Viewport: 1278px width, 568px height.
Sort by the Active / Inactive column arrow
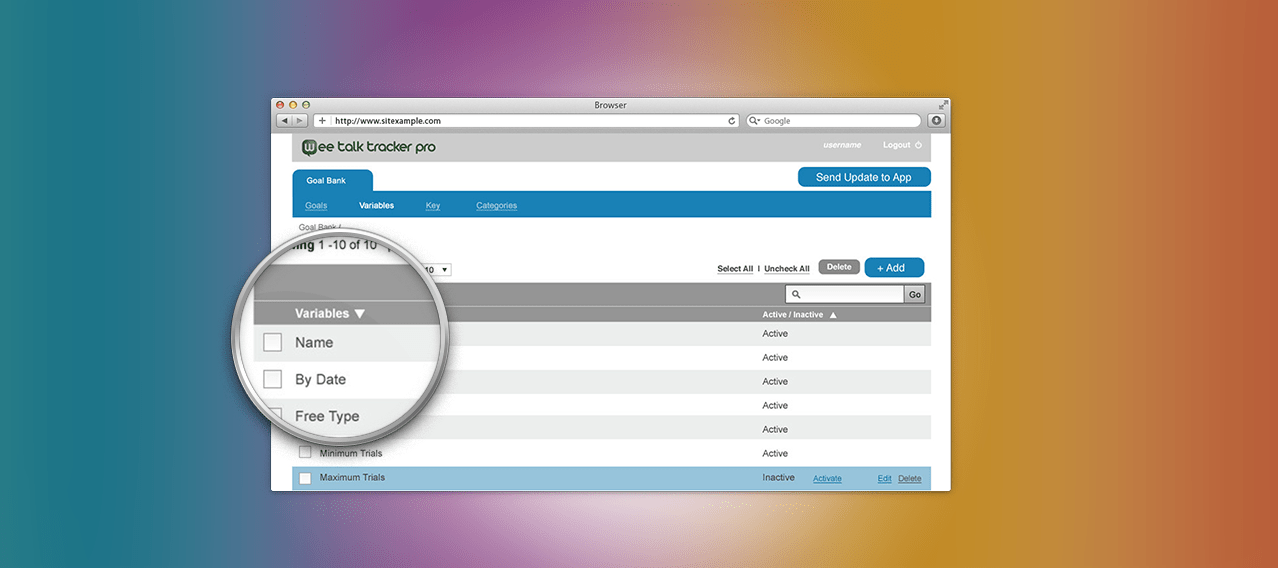[x=833, y=315]
